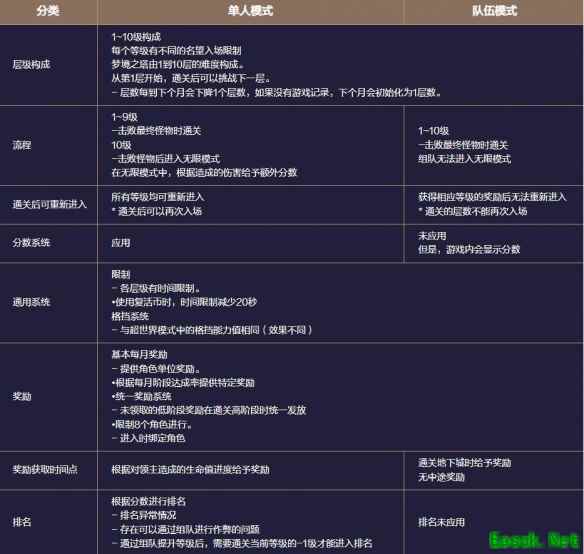
Task: Click the 排名 row label
Action: coord(22,522)
